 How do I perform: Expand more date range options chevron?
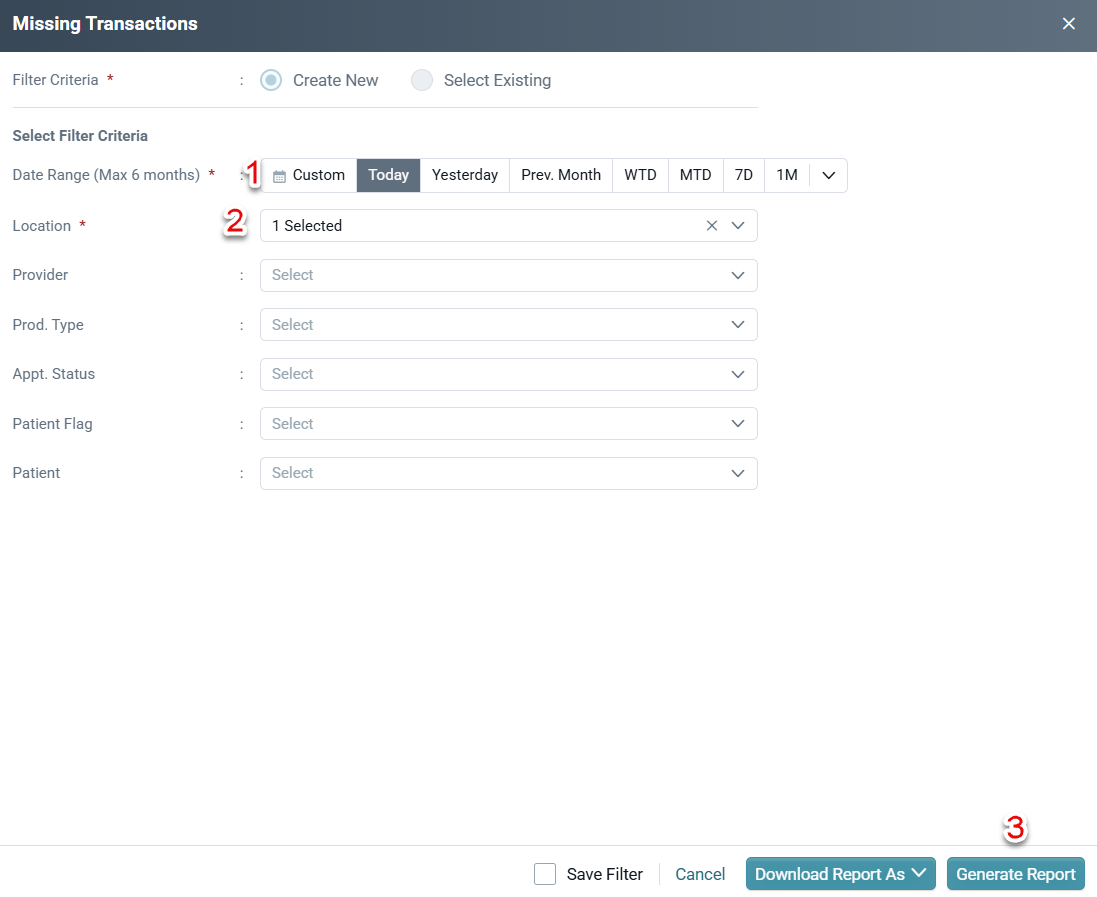[x=828, y=175]
